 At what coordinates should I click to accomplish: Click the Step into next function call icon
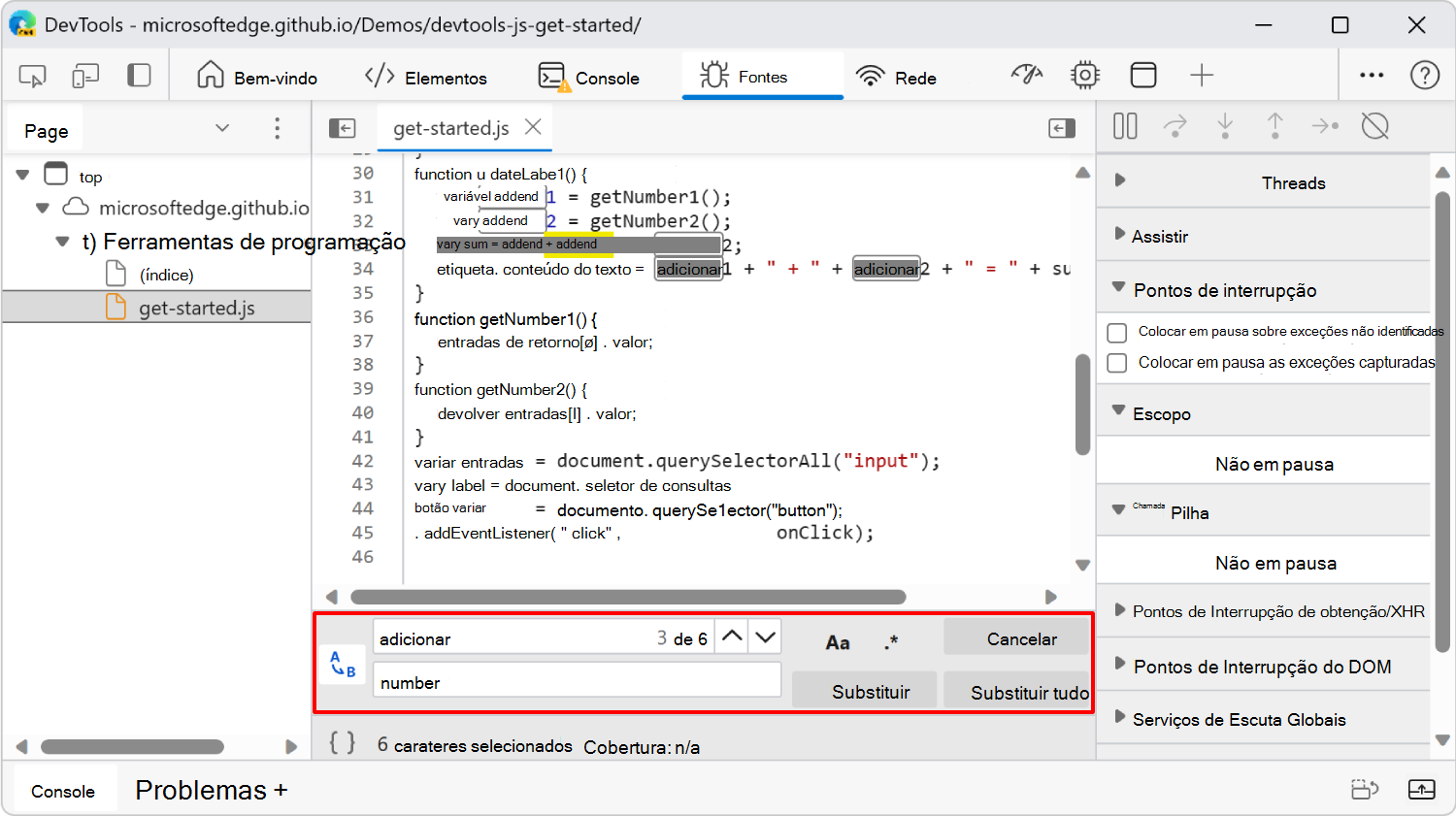point(1226,126)
